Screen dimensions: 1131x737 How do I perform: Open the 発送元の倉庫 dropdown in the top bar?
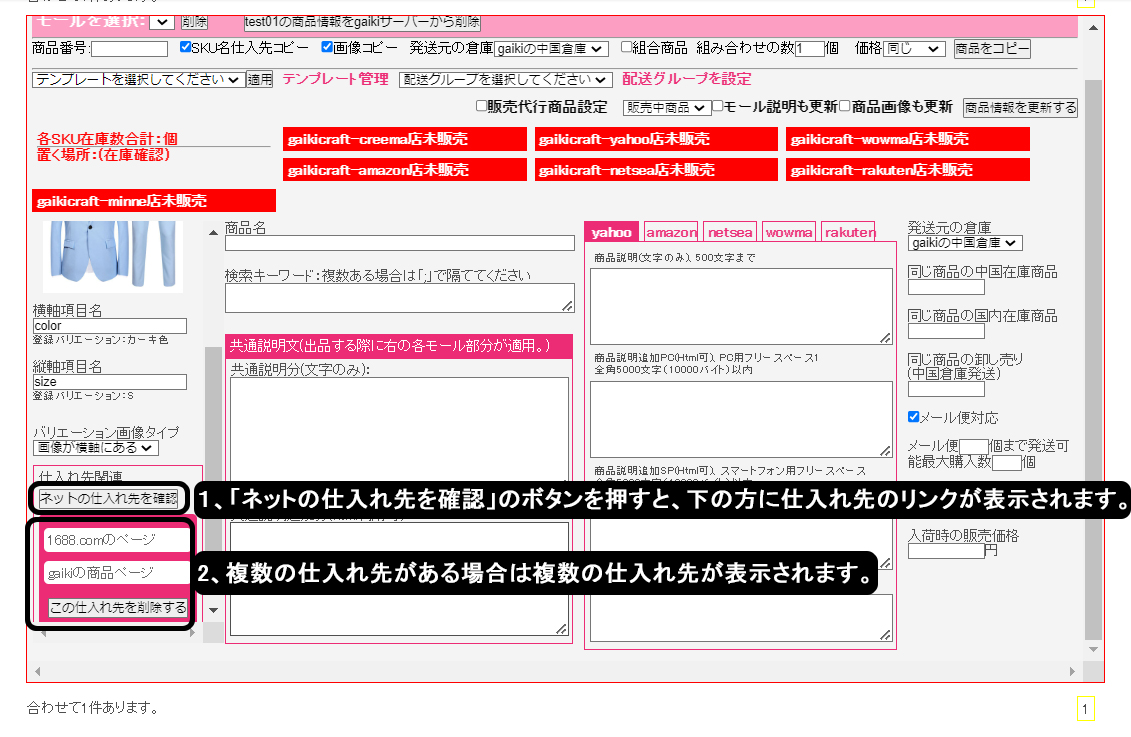point(551,48)
